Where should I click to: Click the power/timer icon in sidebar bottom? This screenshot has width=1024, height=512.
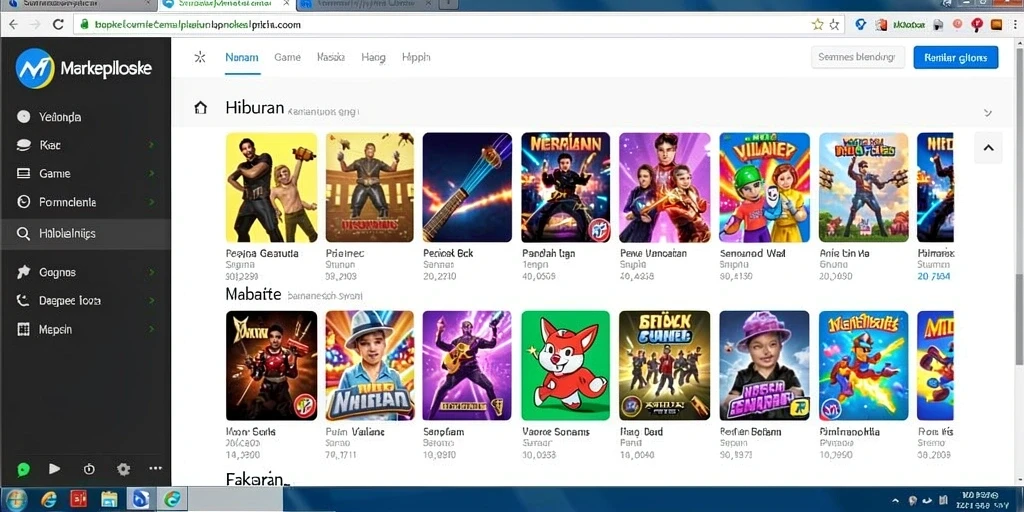[89, 469]
